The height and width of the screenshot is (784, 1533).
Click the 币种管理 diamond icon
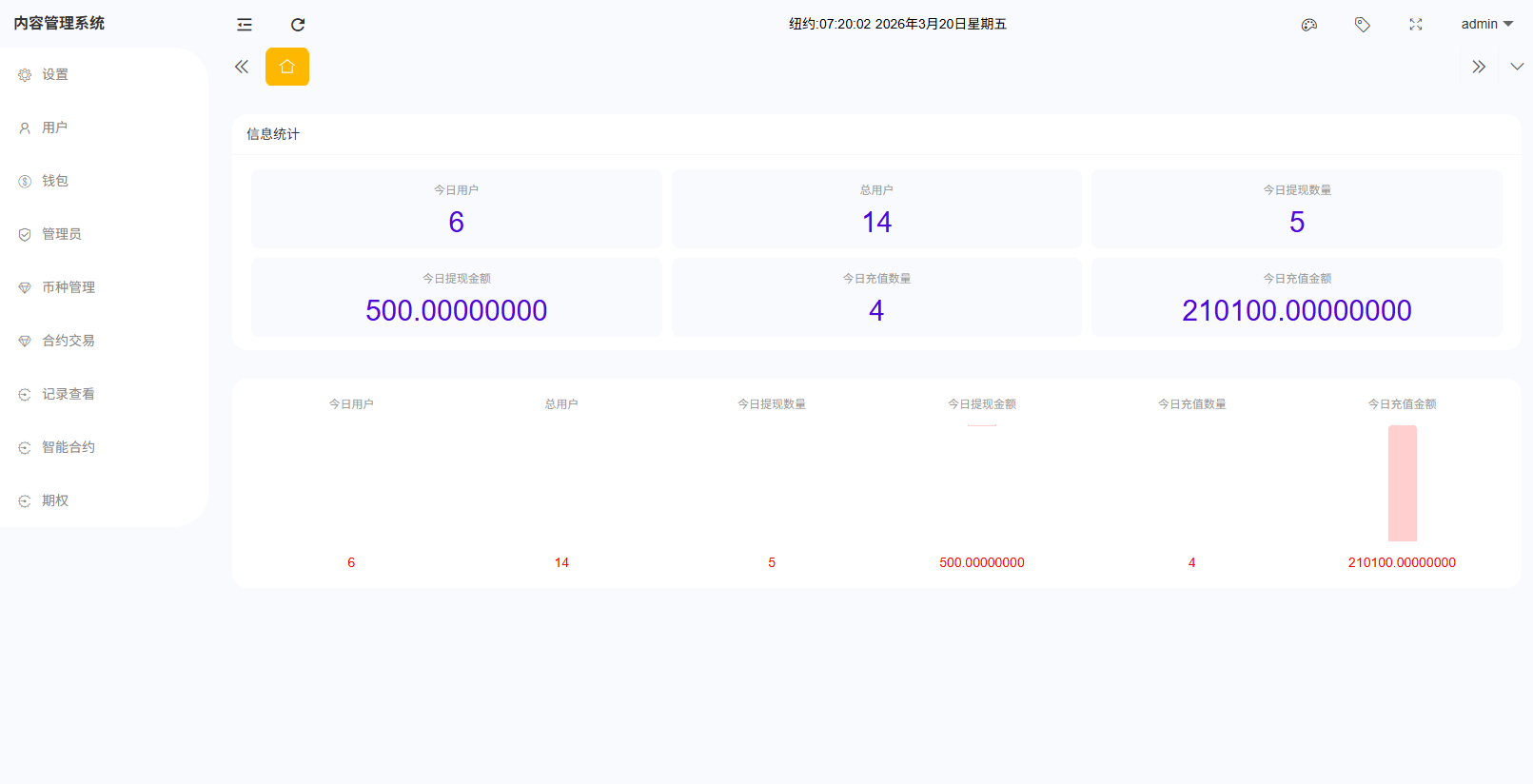tap(25, 287)
